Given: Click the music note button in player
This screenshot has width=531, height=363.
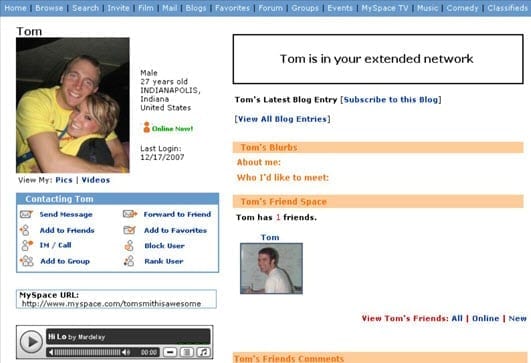Looking at the screenshot, I should tap(203, 352).
